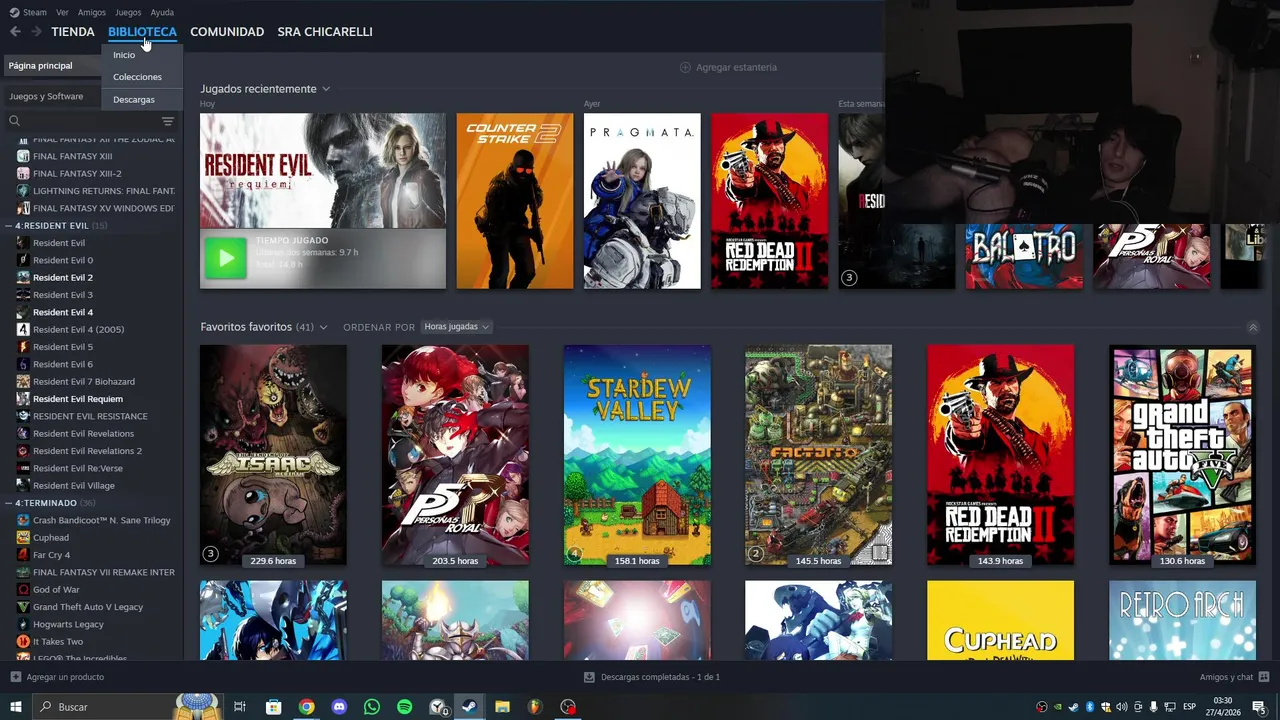Click Agregar estantería
Screen dimensions: 1280x720
[736, 67]
